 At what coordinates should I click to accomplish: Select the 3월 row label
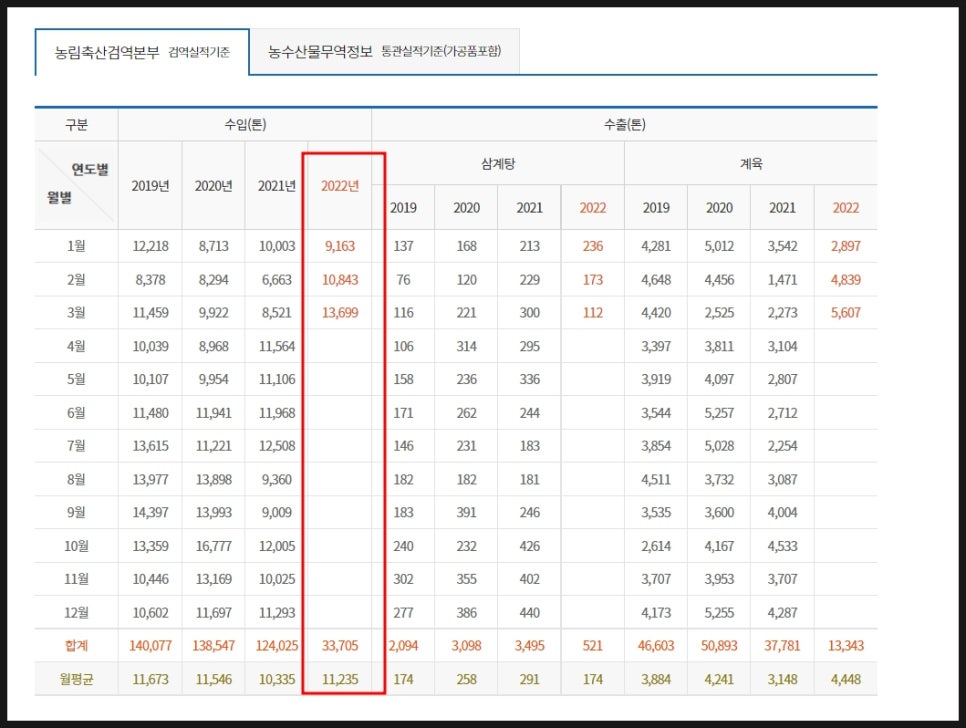(76, 313)
